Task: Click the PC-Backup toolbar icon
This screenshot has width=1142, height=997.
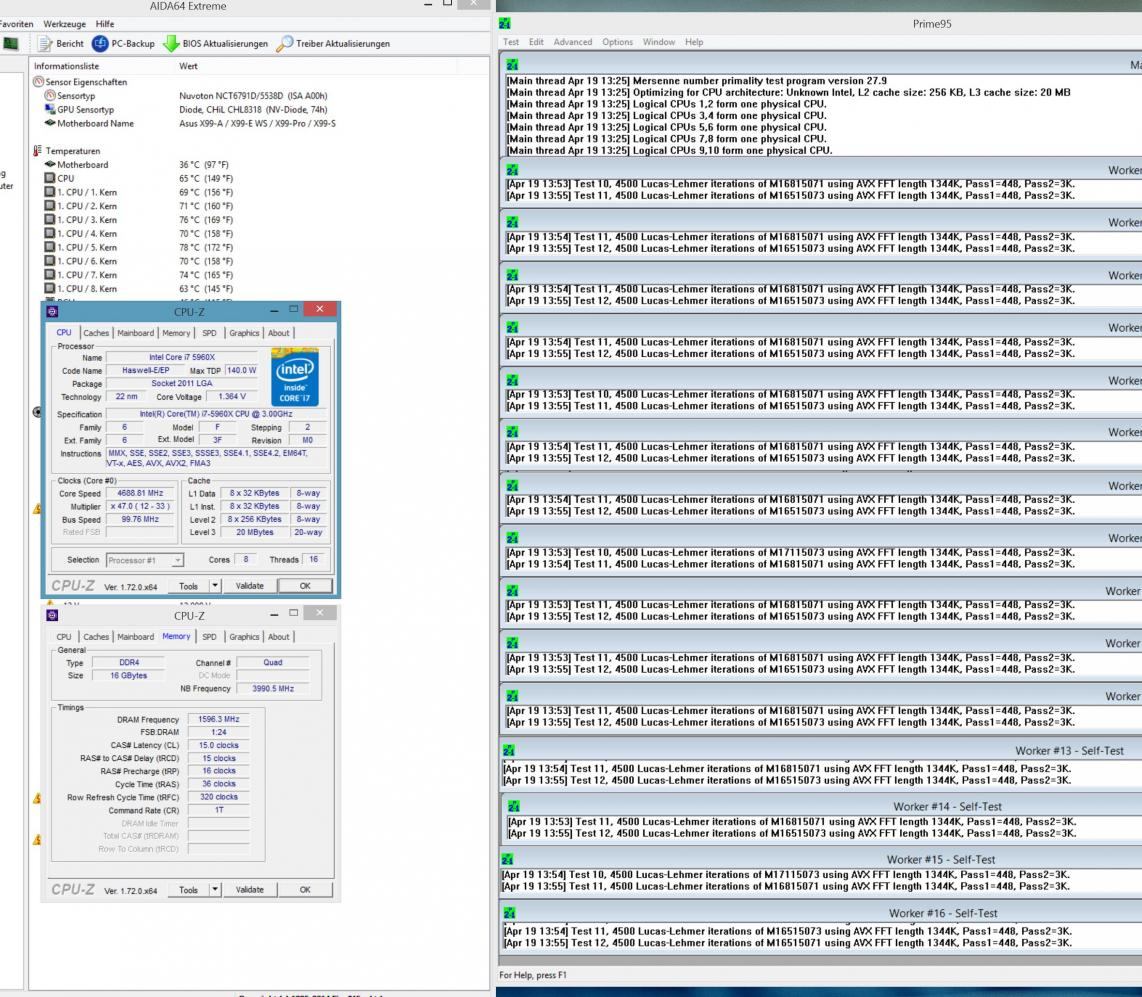Action: 100,44
